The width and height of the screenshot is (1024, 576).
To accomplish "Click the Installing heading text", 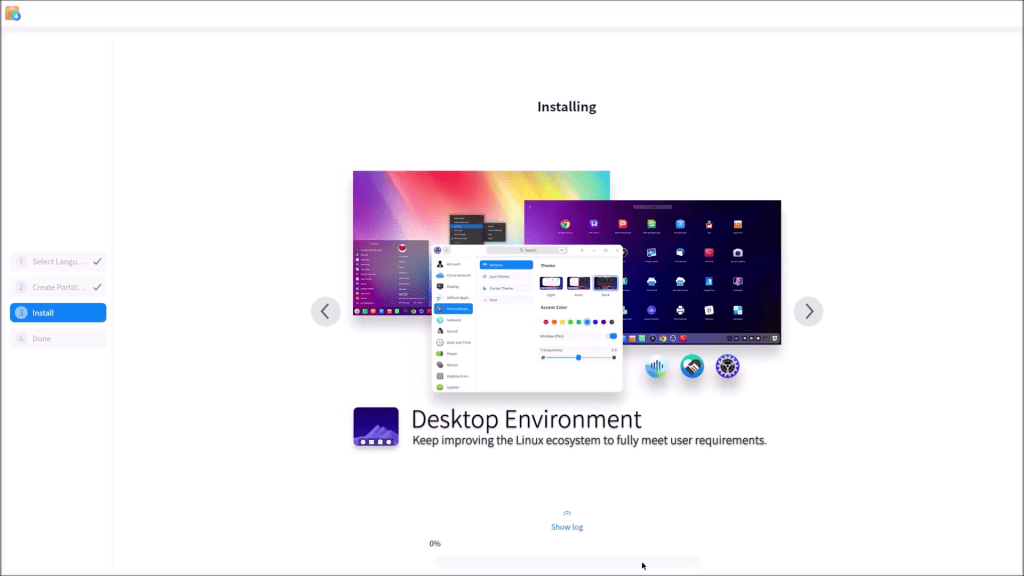I will [567, 107].
